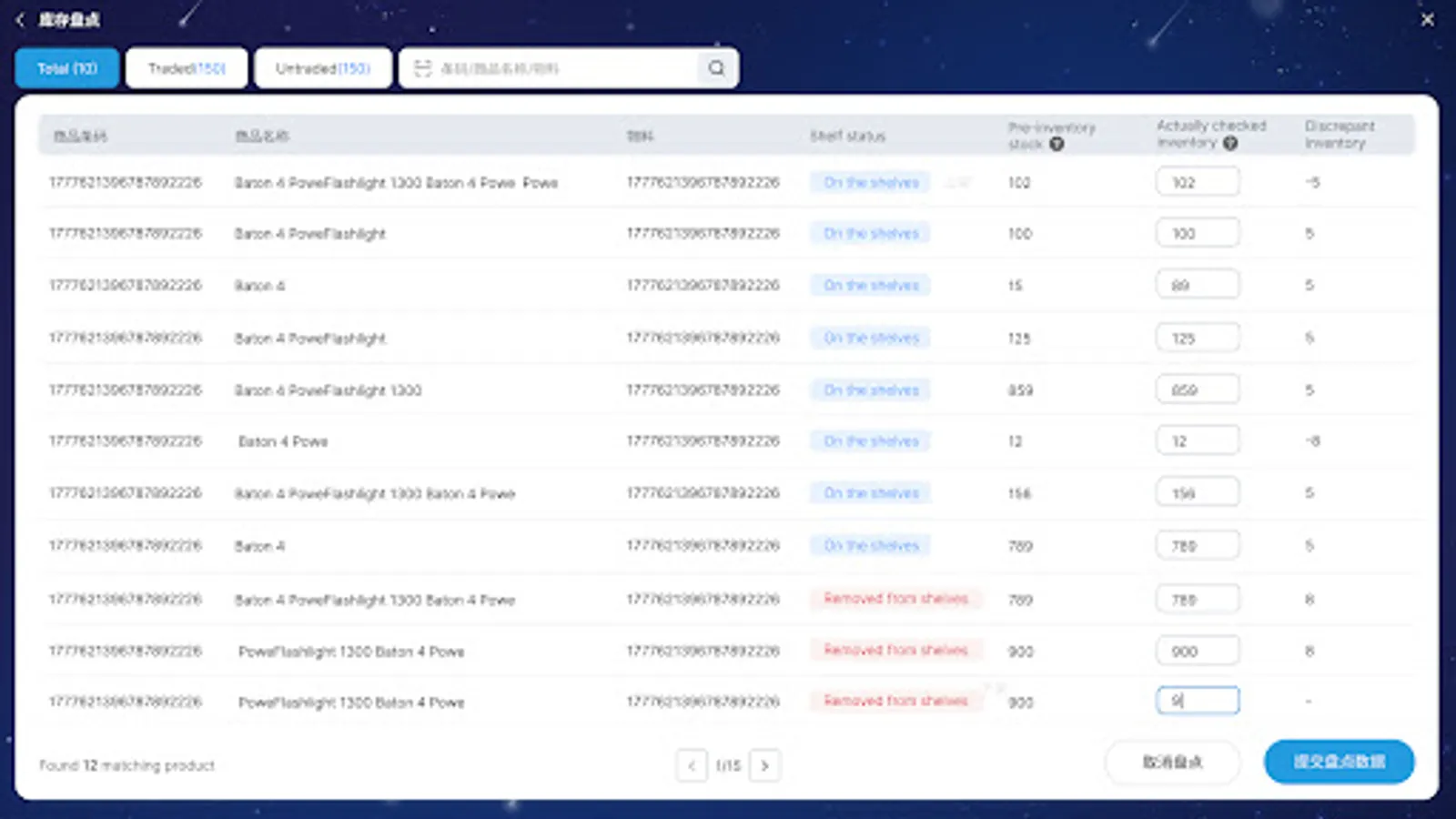Expand the Shelf status column header
This screenshot has width=1456, height=819.
(847, 136)
